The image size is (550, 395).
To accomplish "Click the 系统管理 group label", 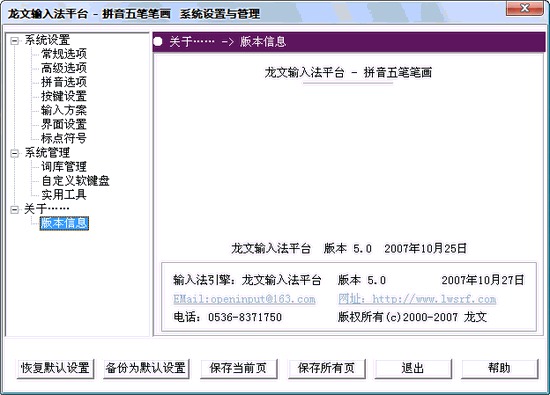I will (47, 153).
